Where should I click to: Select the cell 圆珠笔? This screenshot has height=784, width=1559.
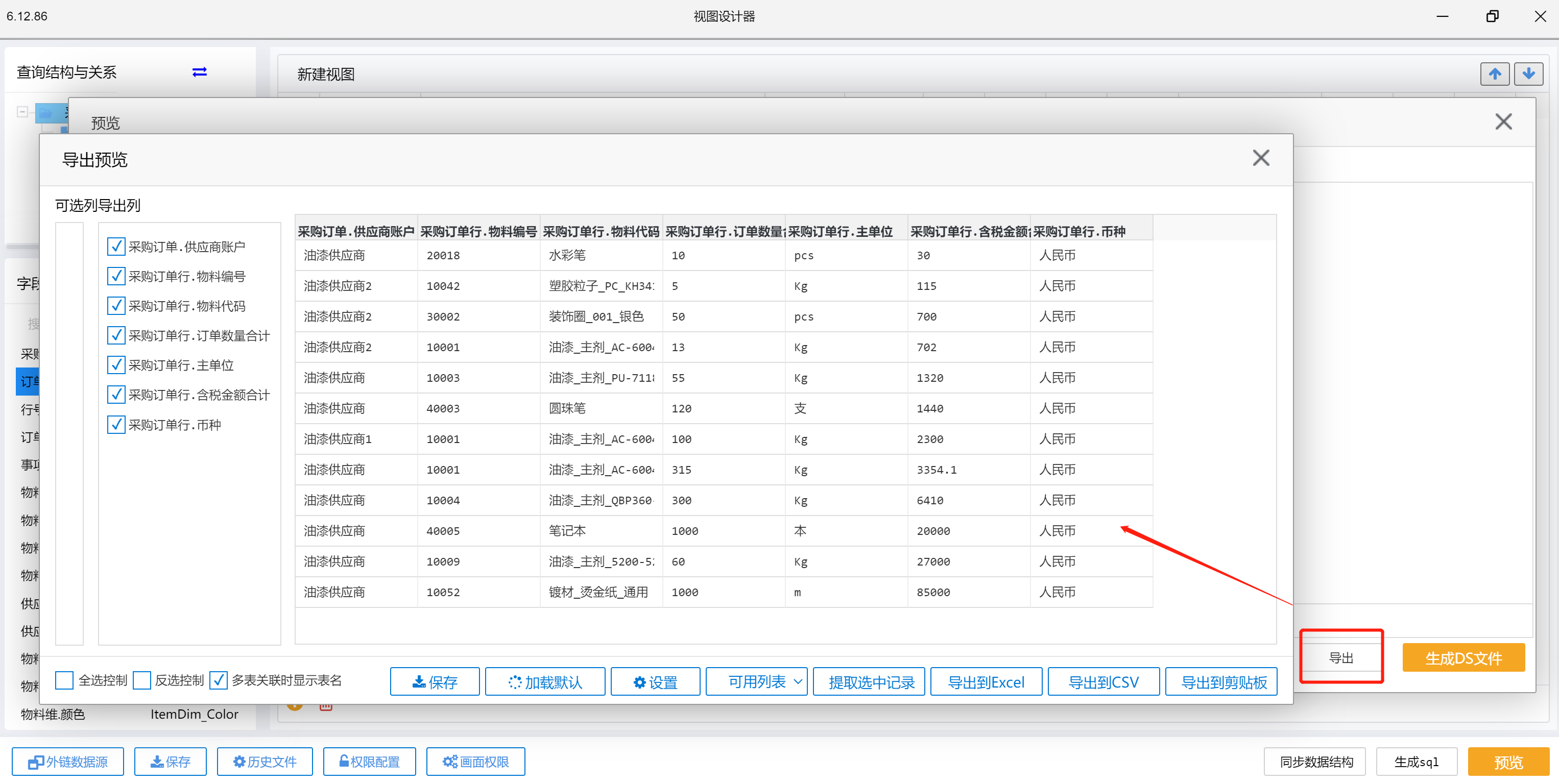601,408
